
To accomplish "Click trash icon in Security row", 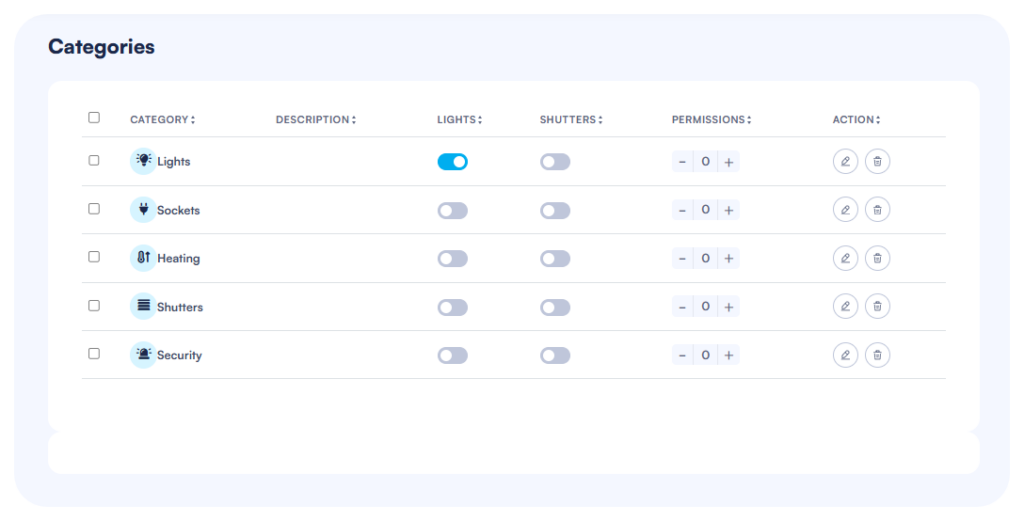I will [x=877, y=355].
